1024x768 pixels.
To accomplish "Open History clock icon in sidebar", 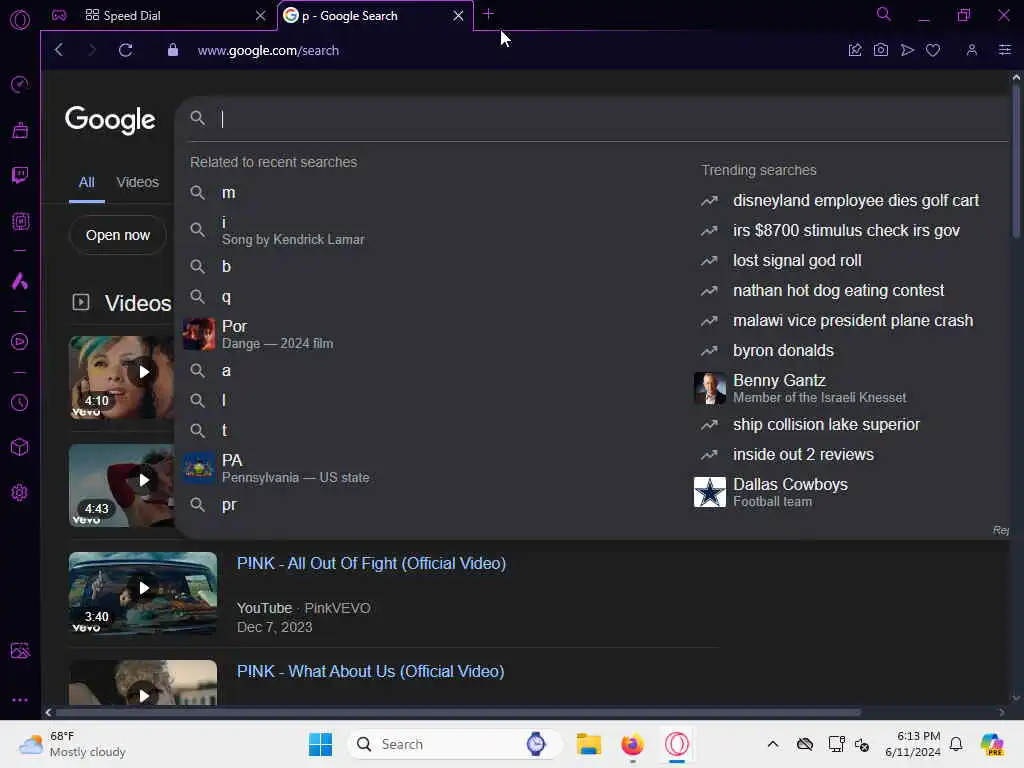I will coord(20,402).
